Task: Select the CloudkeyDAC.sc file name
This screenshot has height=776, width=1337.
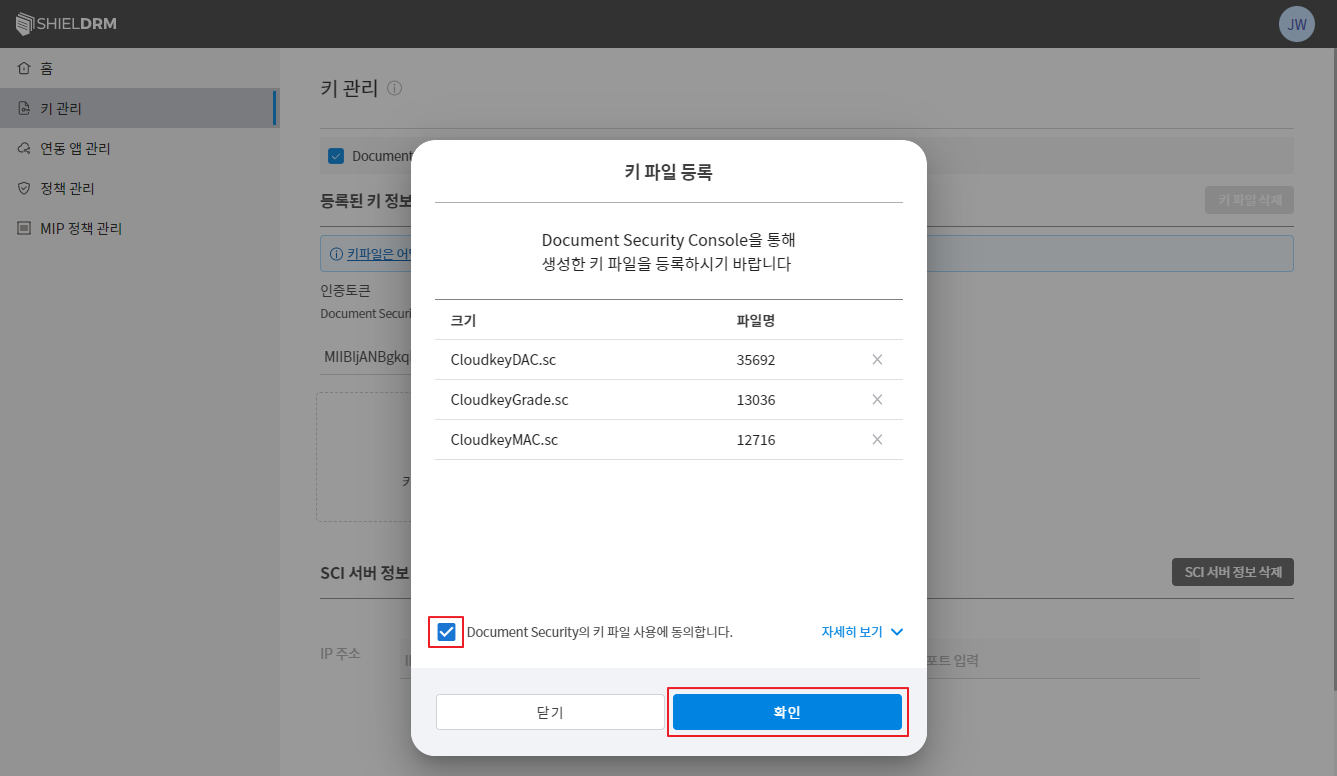Action: 503,359
